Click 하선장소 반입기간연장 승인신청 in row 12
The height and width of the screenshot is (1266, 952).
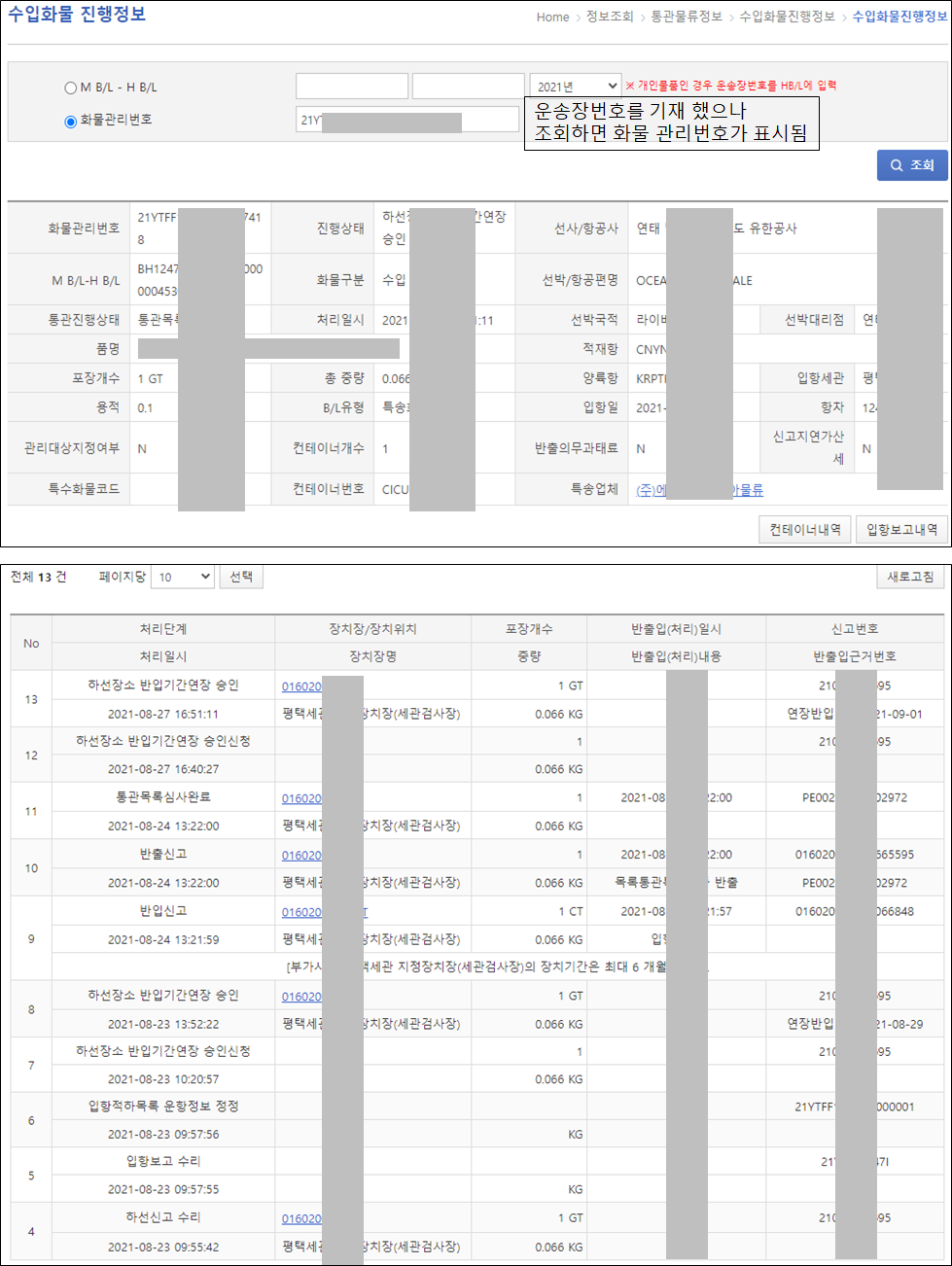point(163,741)
